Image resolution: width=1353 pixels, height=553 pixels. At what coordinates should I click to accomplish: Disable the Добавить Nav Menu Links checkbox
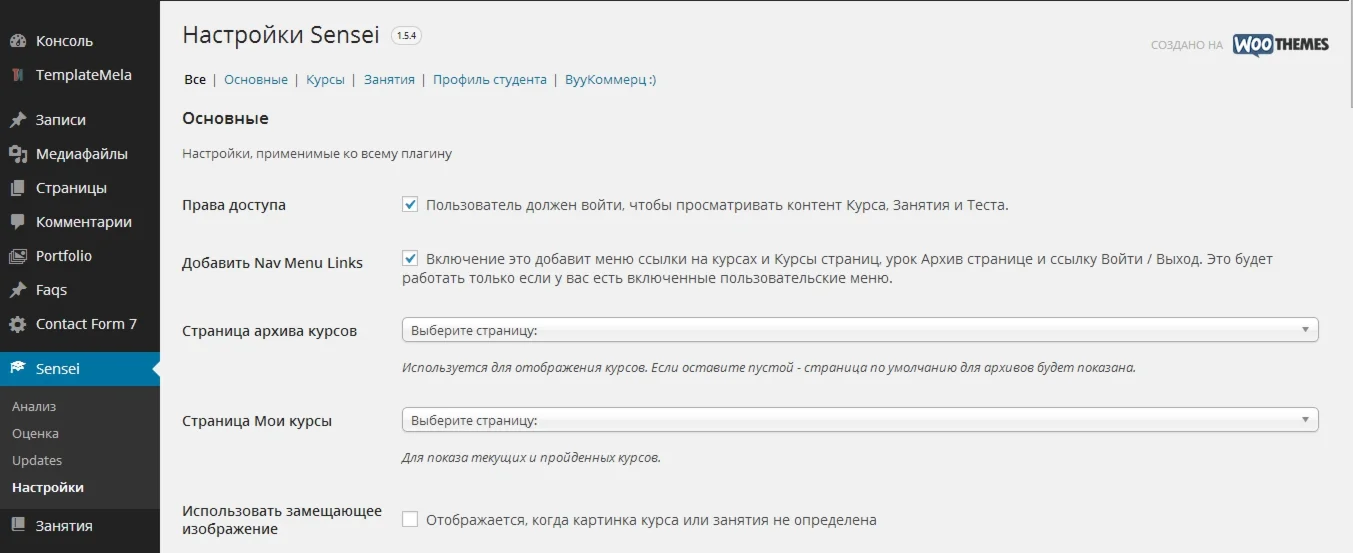pos(410,259)
